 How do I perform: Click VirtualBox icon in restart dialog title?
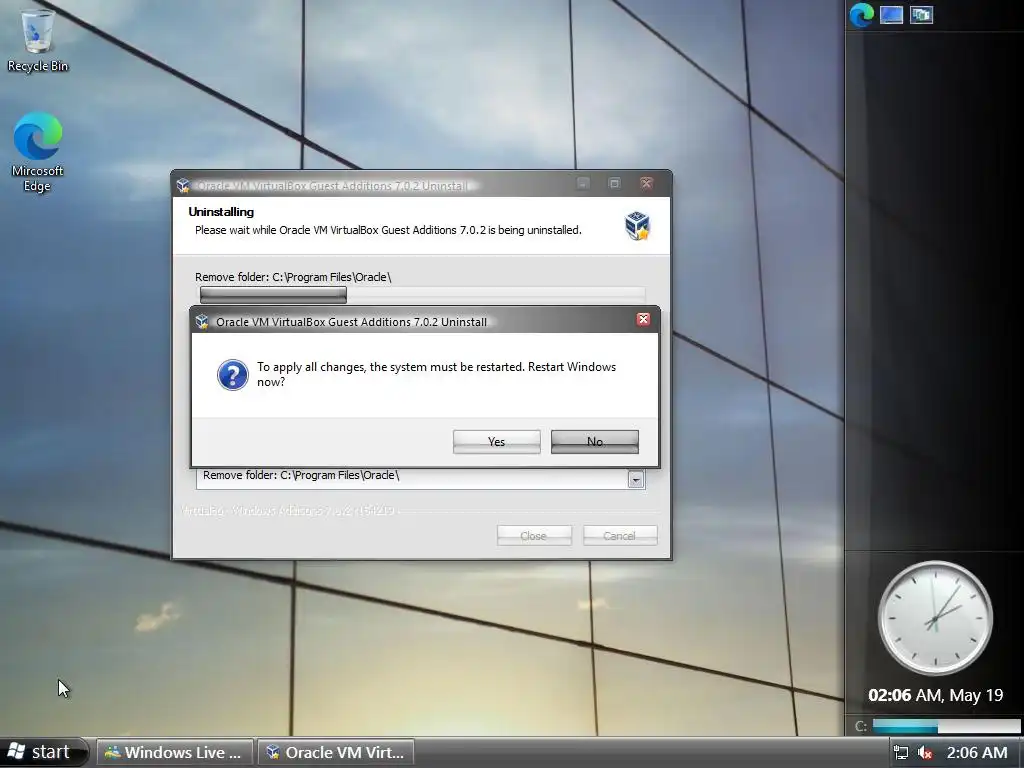click(202, 321)
